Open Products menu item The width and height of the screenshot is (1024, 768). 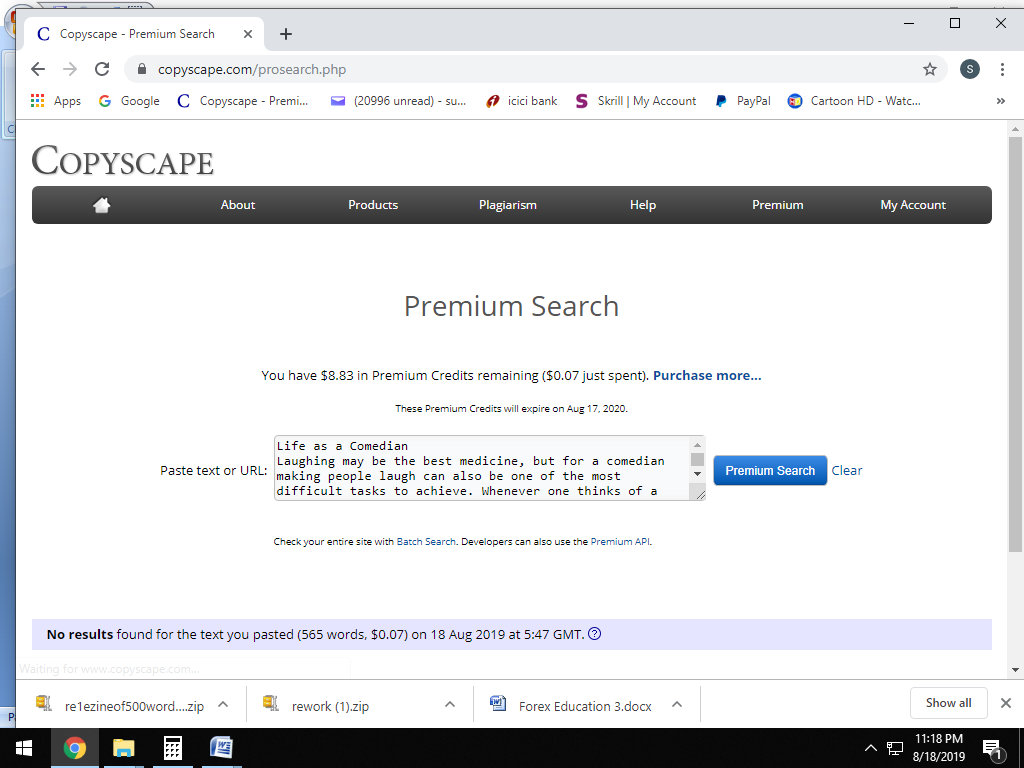click(373, 205)
